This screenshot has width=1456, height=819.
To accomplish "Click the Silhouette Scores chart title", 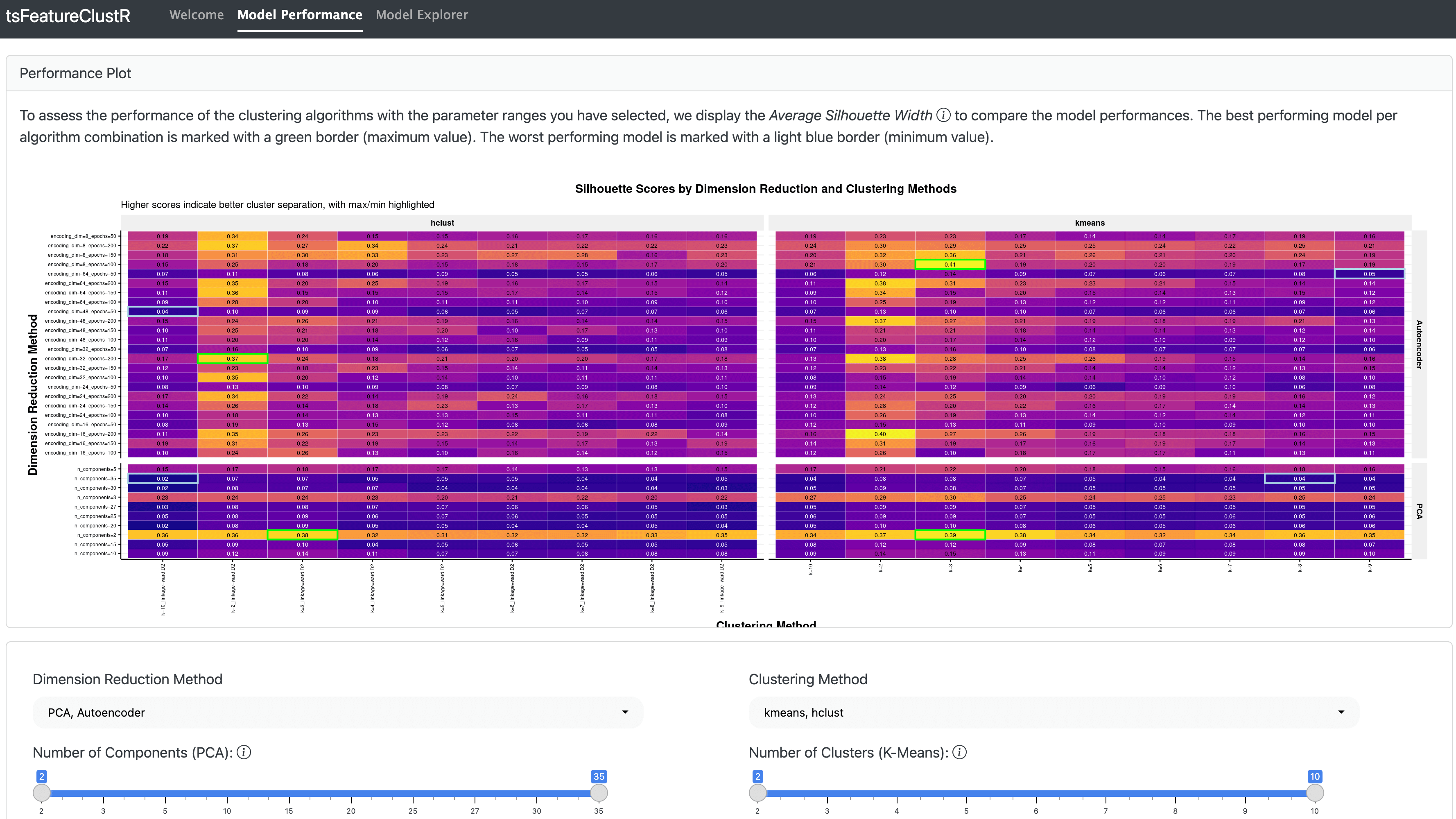I will 765,189.
